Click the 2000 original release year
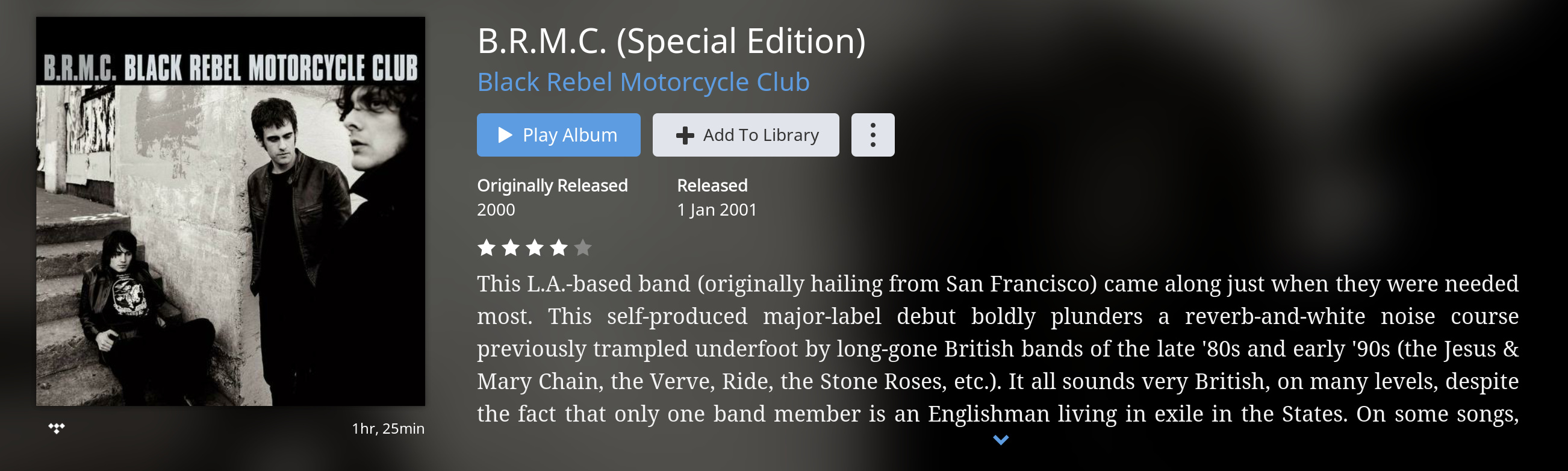The width and height of the screenshot is (1568, 471). pos(496,210)
